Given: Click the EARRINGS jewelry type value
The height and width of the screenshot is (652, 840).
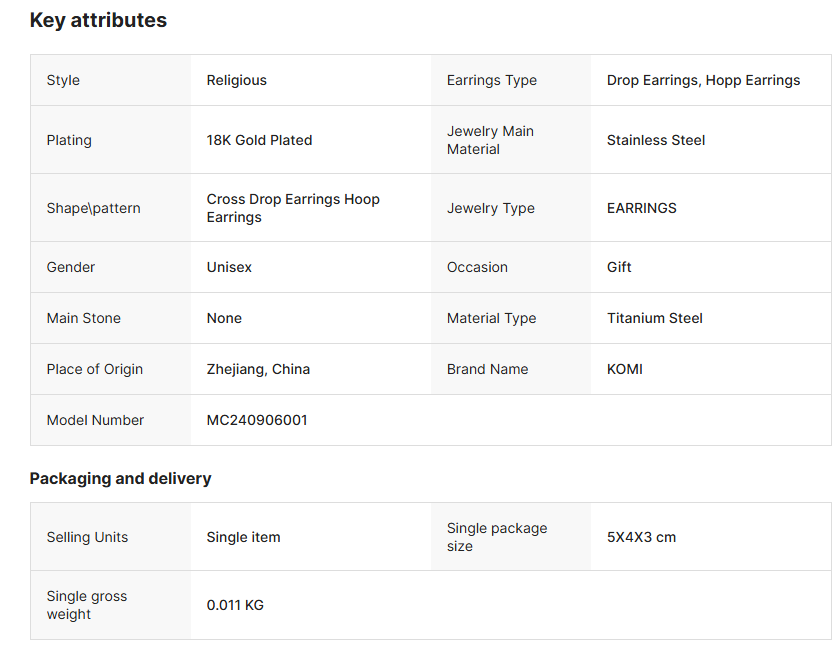Looking at the screenshot, I should pyautogui.click(x=641, y=208).
